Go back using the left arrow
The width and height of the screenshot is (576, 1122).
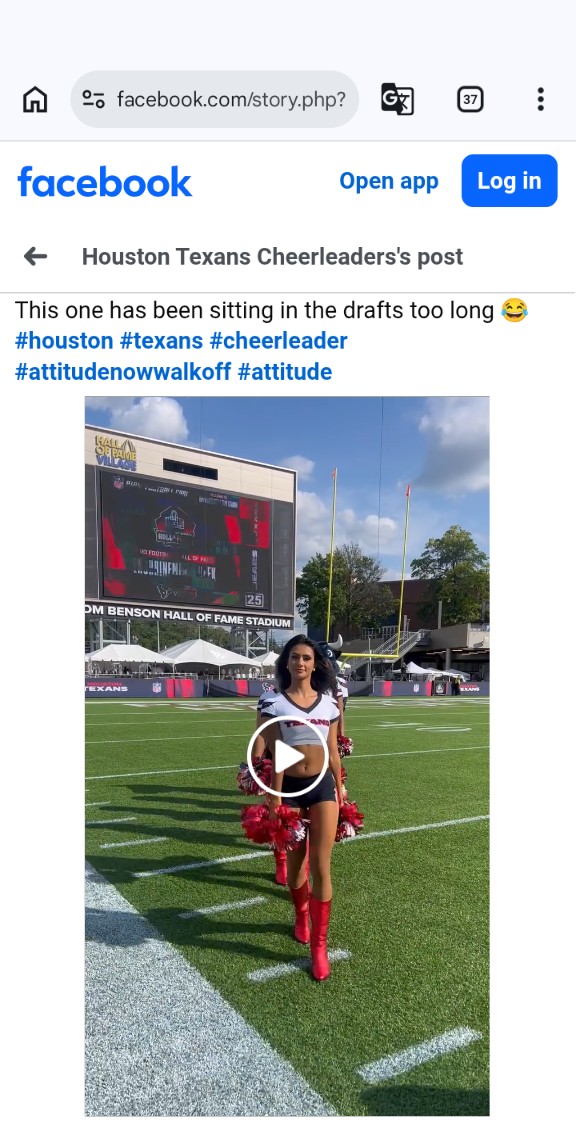coord(35,256)
